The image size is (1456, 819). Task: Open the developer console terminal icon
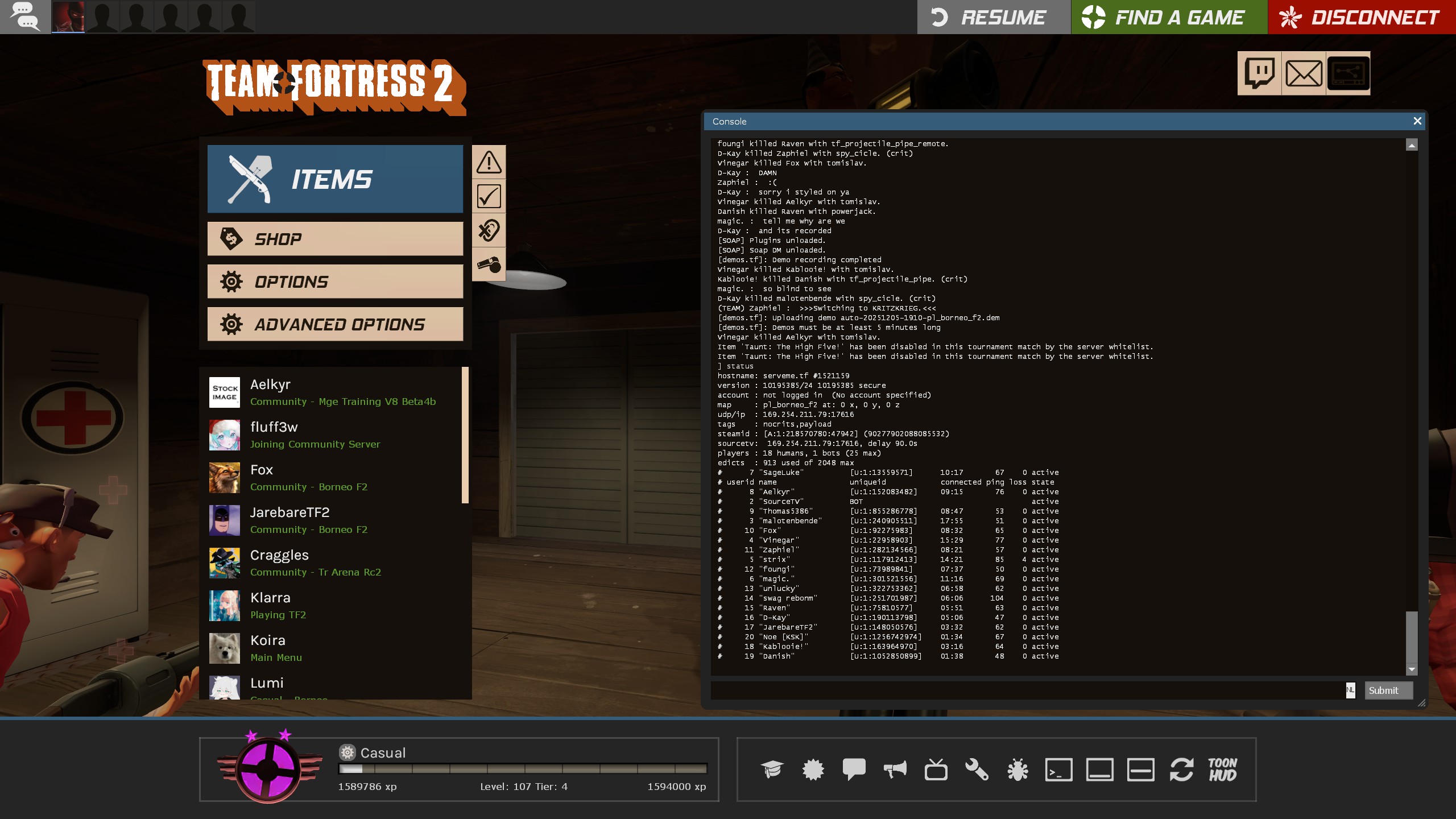[x=1058, y=770]
